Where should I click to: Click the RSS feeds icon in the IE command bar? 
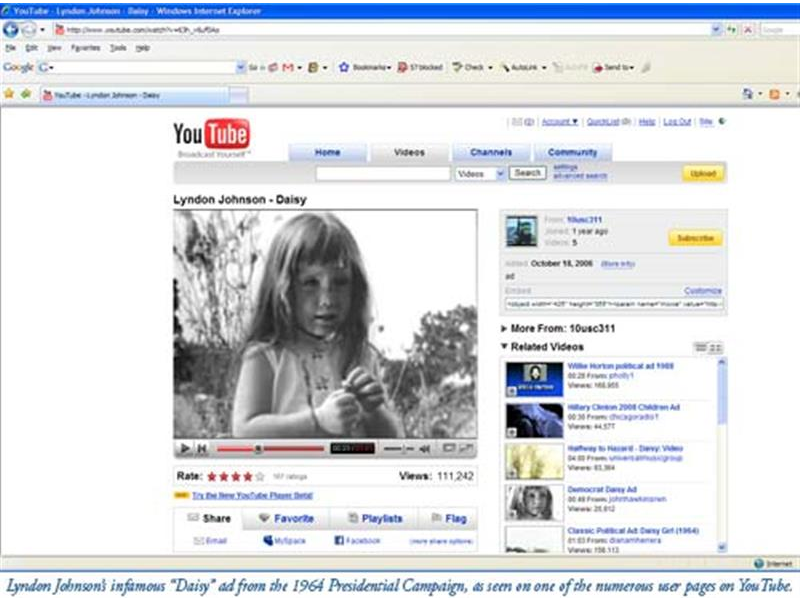pos(774,94)
